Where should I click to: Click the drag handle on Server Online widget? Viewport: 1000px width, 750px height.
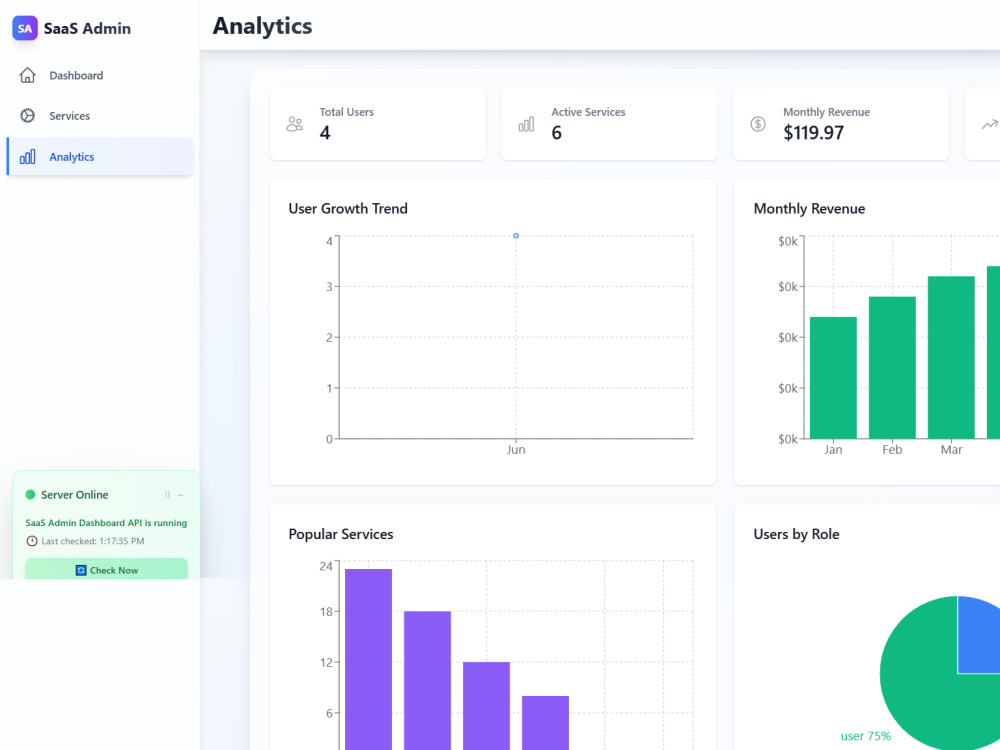click(x=168, y=495)
